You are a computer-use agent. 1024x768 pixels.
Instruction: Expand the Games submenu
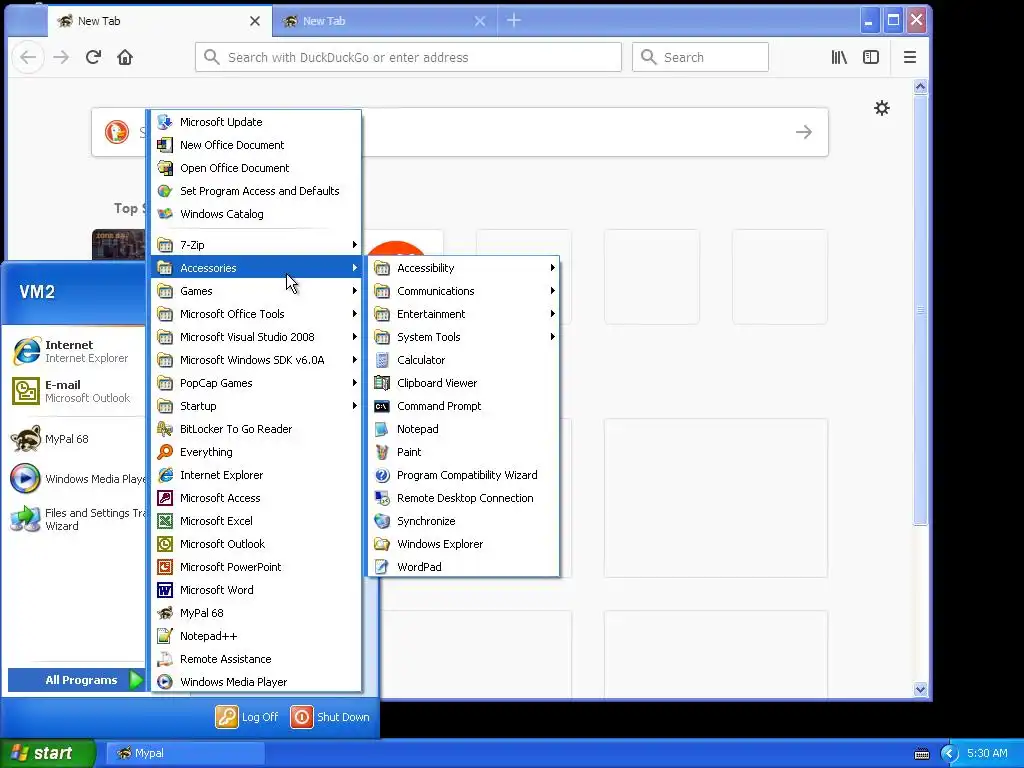click(x=256, y=291)
